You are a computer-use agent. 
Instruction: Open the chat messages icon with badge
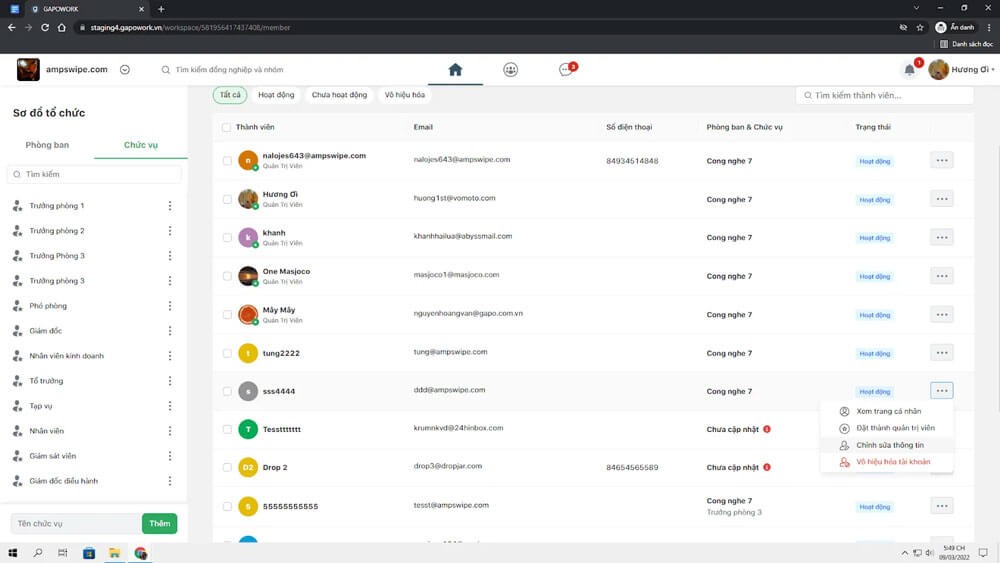pos(566,70)
